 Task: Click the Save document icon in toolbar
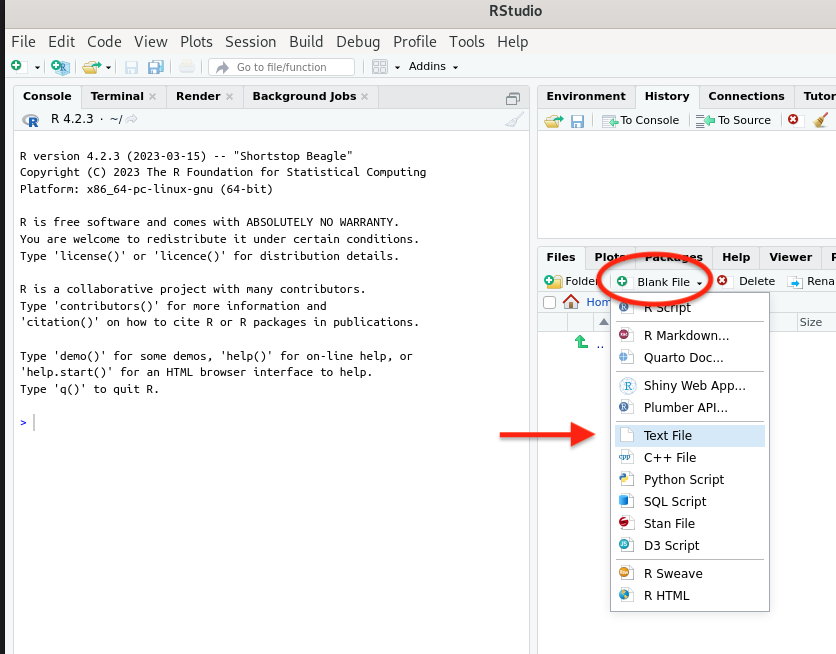(x=131, y=67)
